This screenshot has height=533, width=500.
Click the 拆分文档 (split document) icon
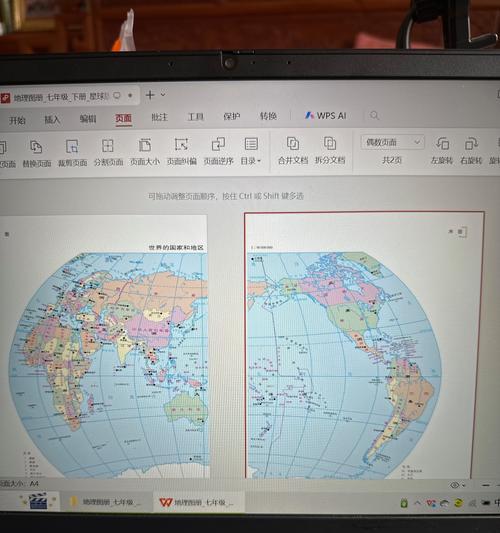330,143
